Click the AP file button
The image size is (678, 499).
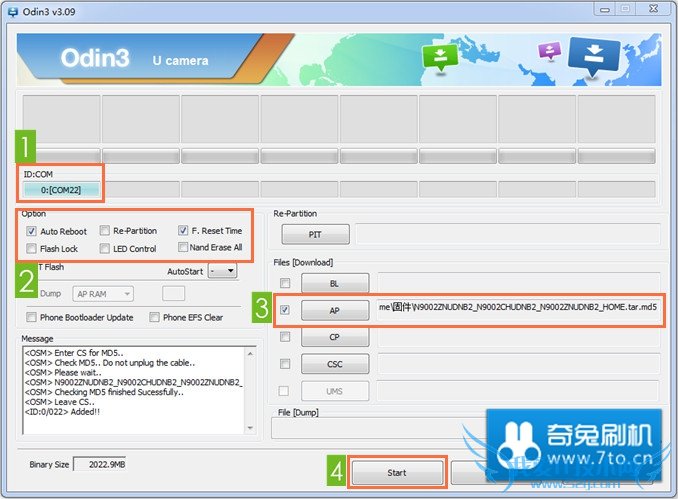pos(335,310)
